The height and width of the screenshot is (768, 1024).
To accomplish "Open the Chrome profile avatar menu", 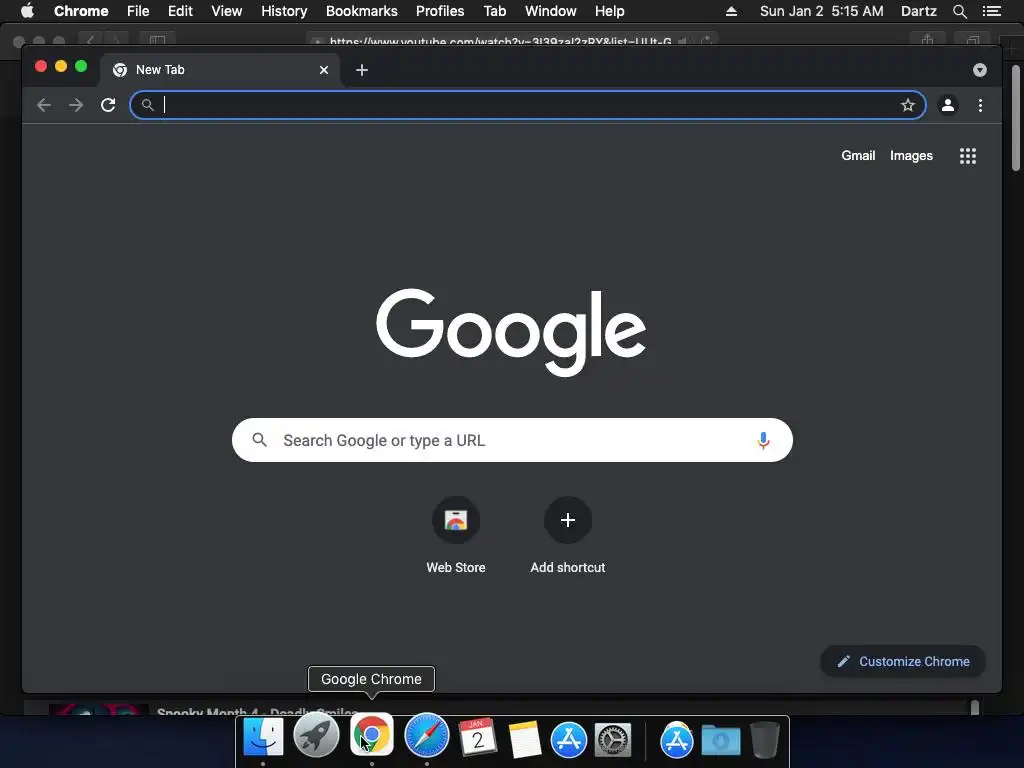I will pos(948,105).
